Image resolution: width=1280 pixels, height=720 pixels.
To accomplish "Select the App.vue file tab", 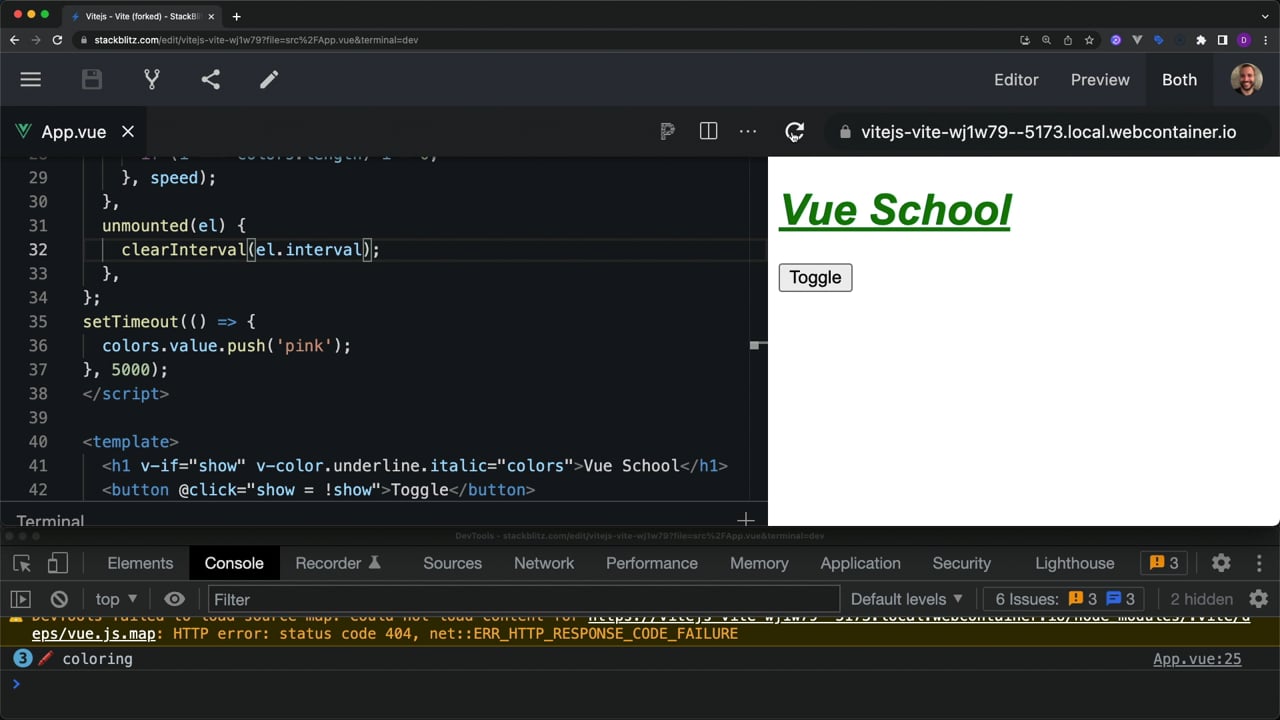I will tap(73, 132).
